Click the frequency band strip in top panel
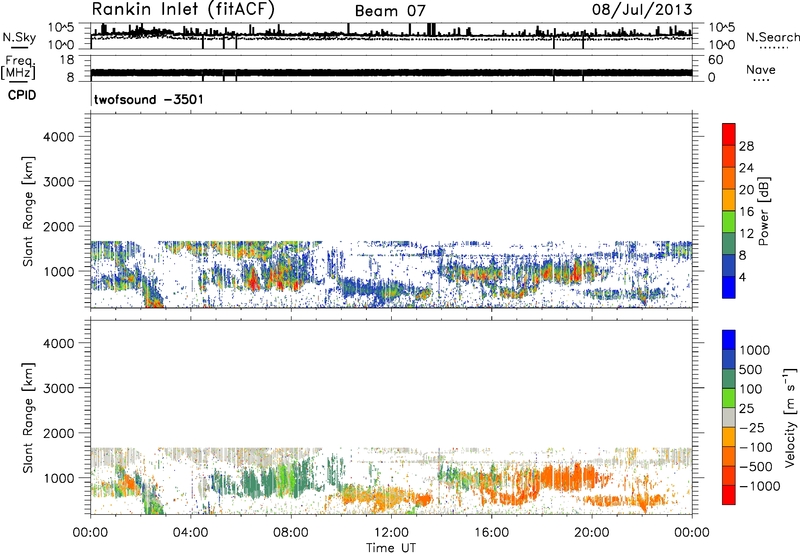800x554 pixels. pyautogui.click(x=391, y=72)
